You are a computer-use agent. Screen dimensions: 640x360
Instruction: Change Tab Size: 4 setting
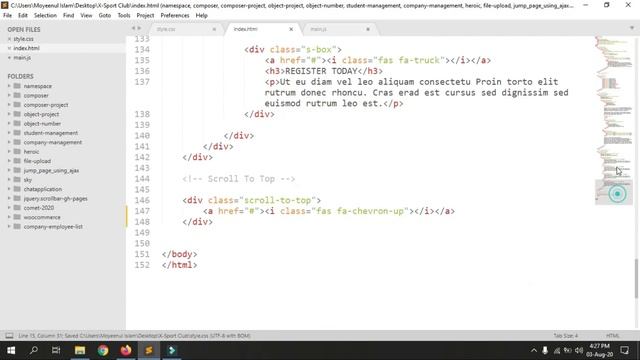point(566,336)
